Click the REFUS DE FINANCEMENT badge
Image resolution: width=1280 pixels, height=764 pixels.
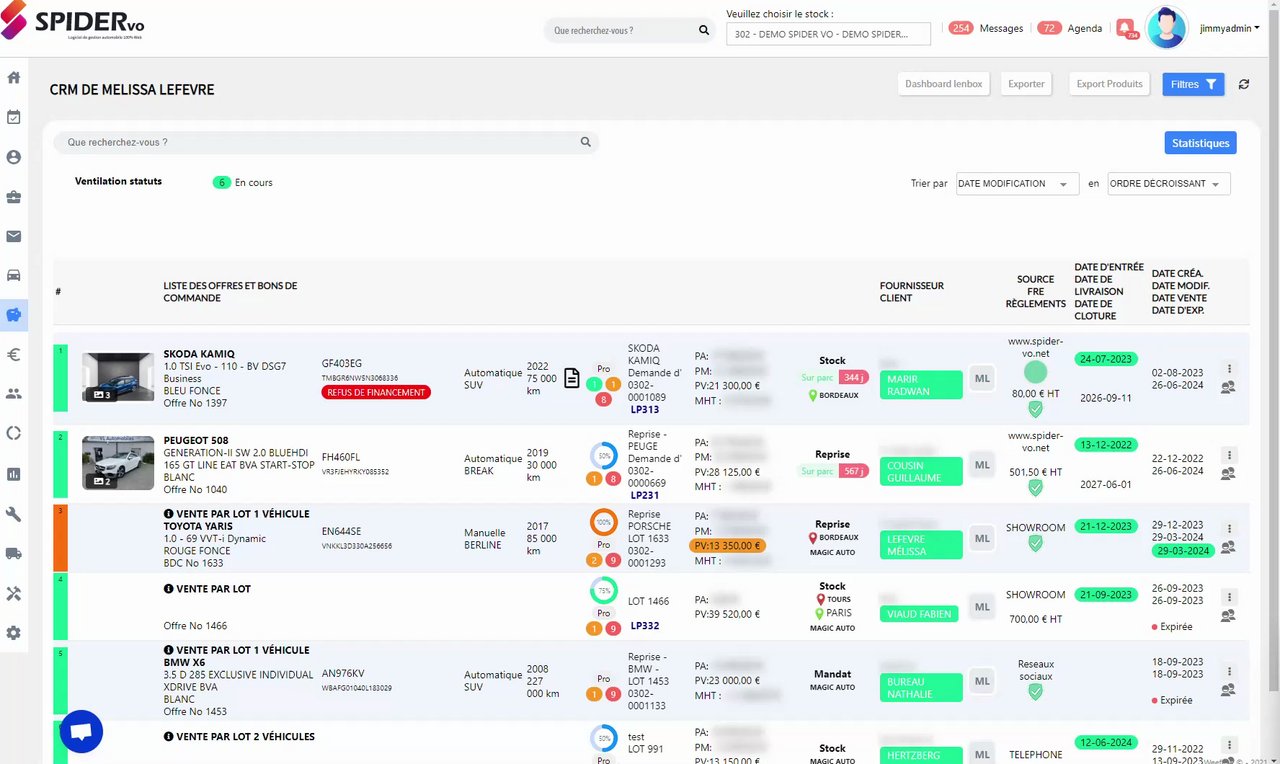(x=376, y=393)
